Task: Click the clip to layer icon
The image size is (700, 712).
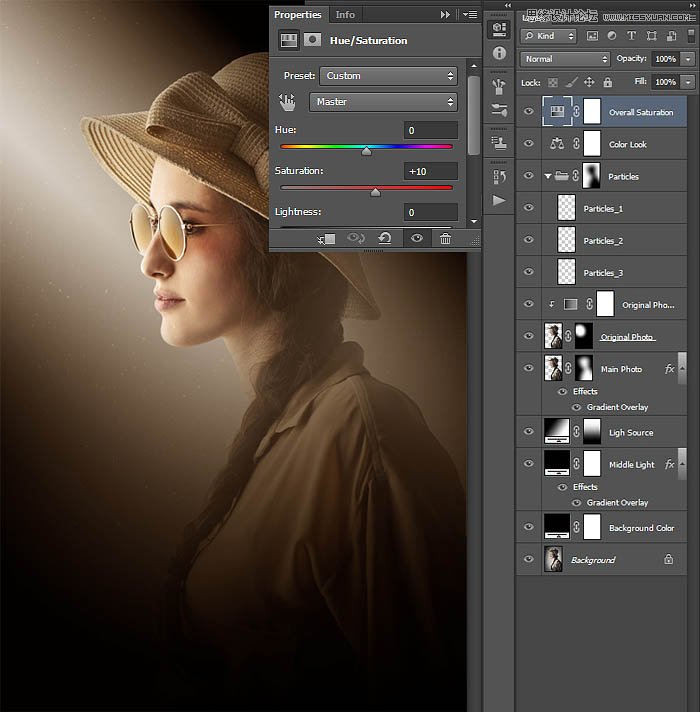Action: (326, 238)
